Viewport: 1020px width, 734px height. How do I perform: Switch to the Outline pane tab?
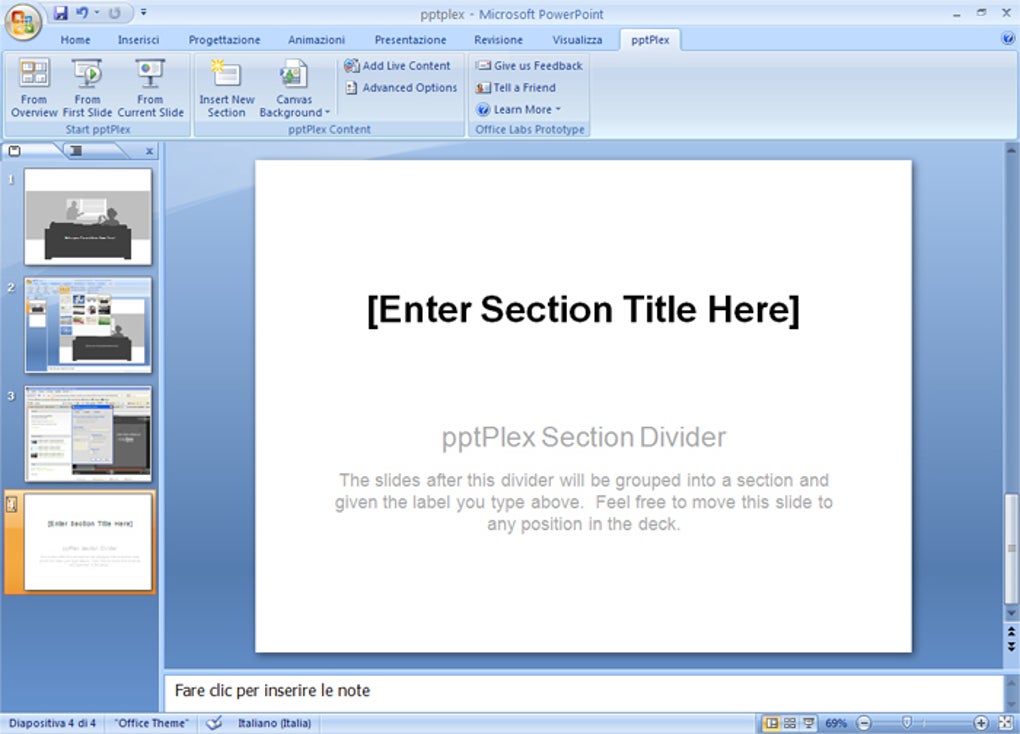(x=77, y=151)
